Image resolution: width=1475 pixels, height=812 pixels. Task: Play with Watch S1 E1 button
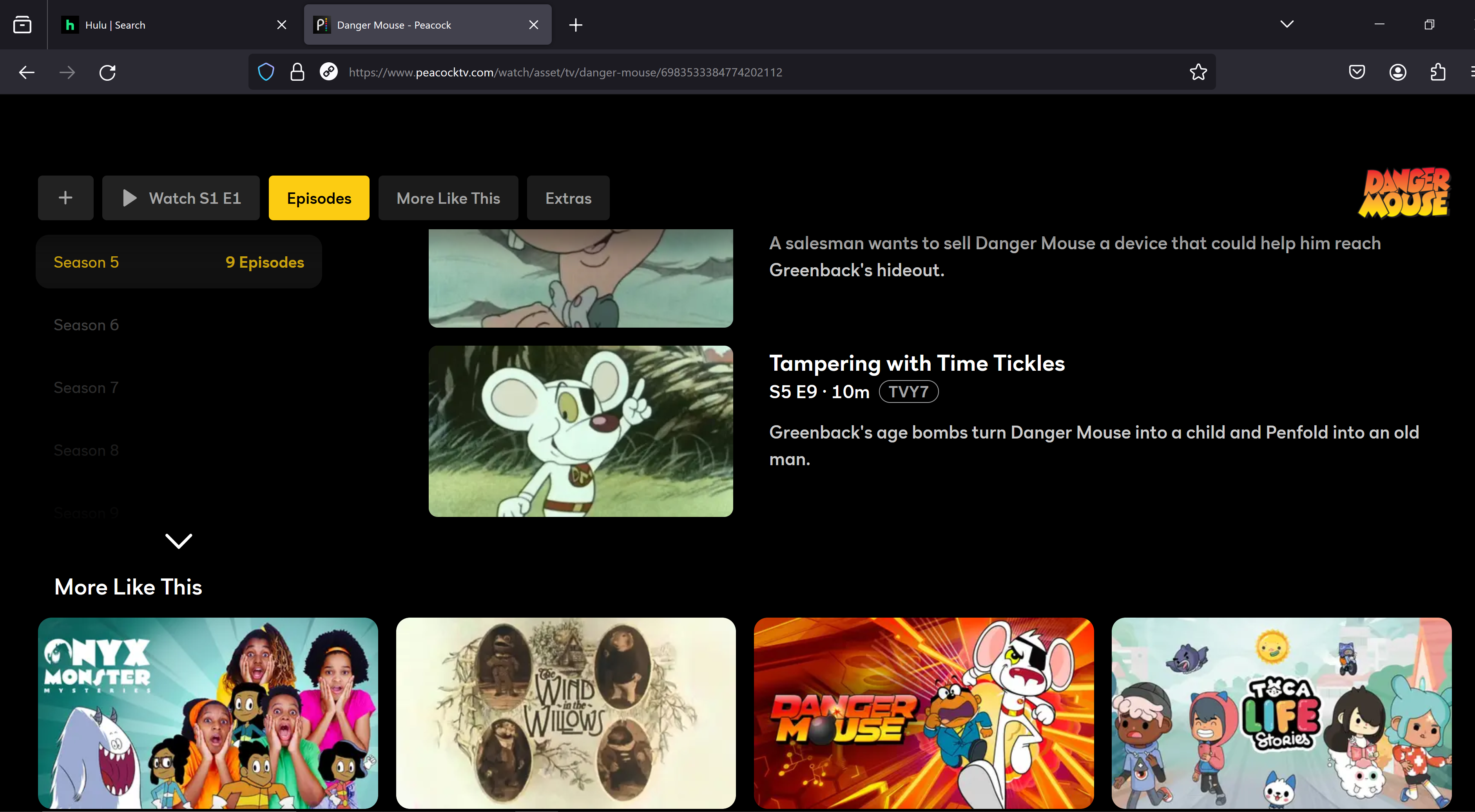pos(181,198)
